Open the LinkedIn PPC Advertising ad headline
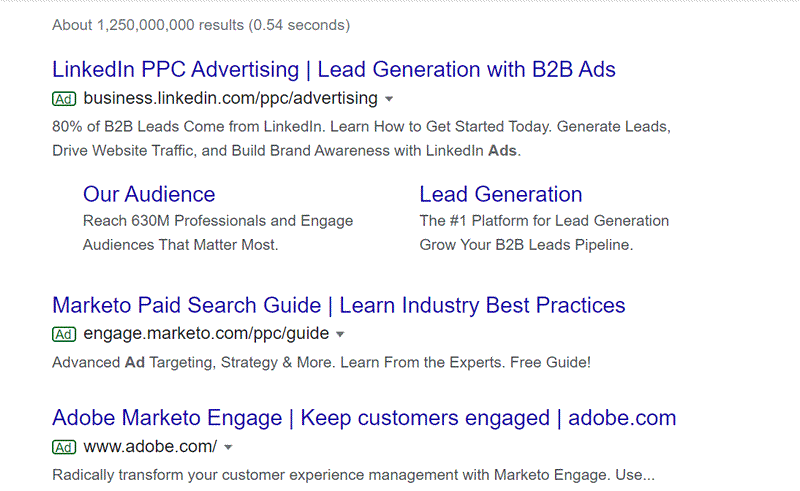Viewport: 800px width, 491px height. [x=333, y=70]
